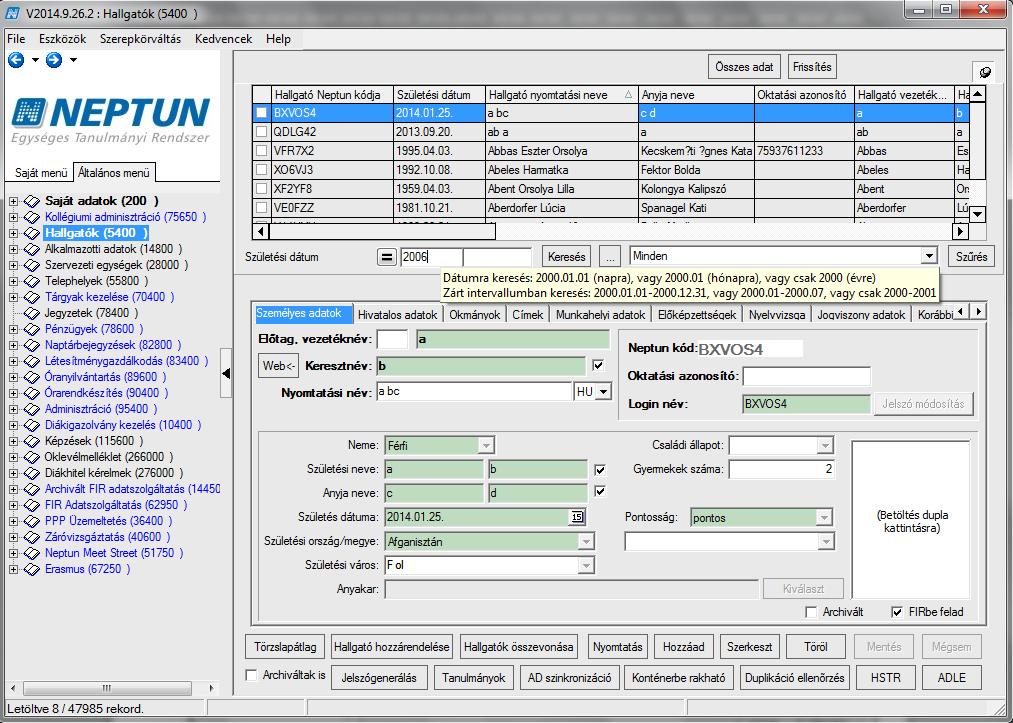Toggle the Archiváltak is checkbox

pos(251,675)
